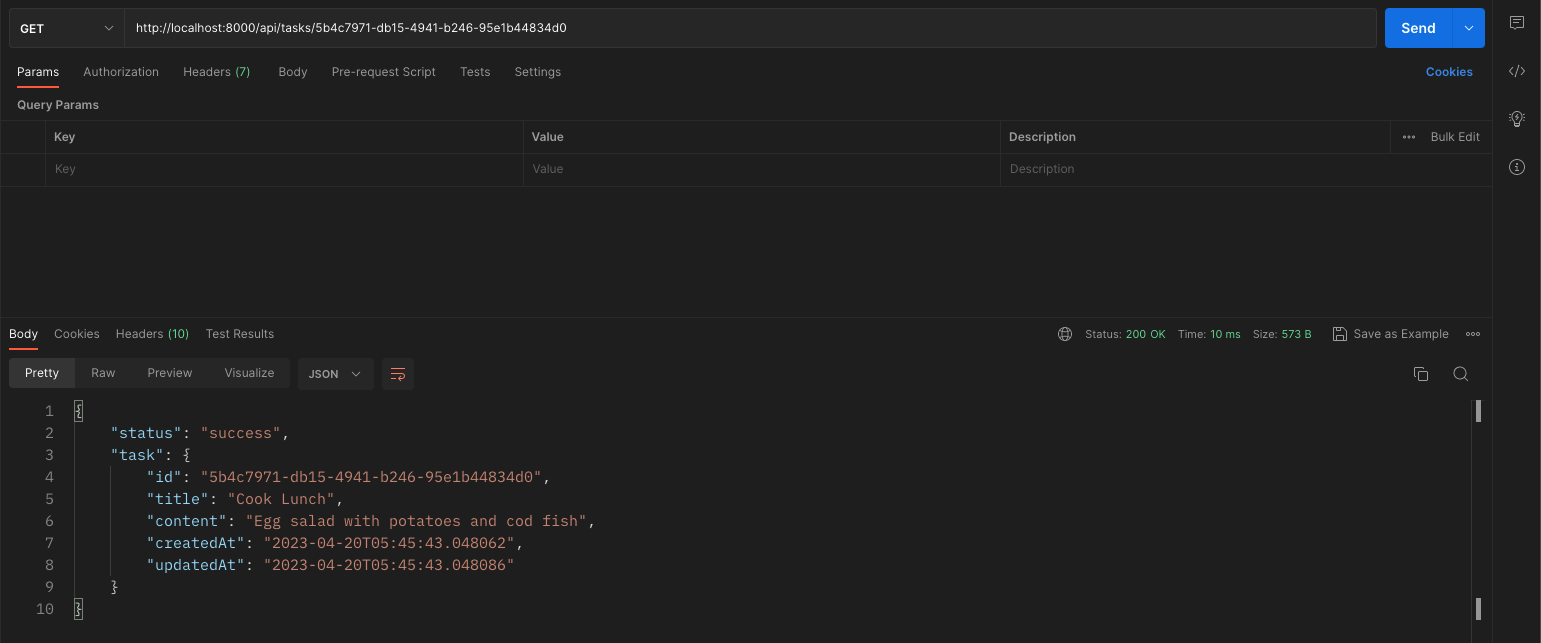Switch to the Headers (7) request tab
The image size is (1541, 643).
217,72
